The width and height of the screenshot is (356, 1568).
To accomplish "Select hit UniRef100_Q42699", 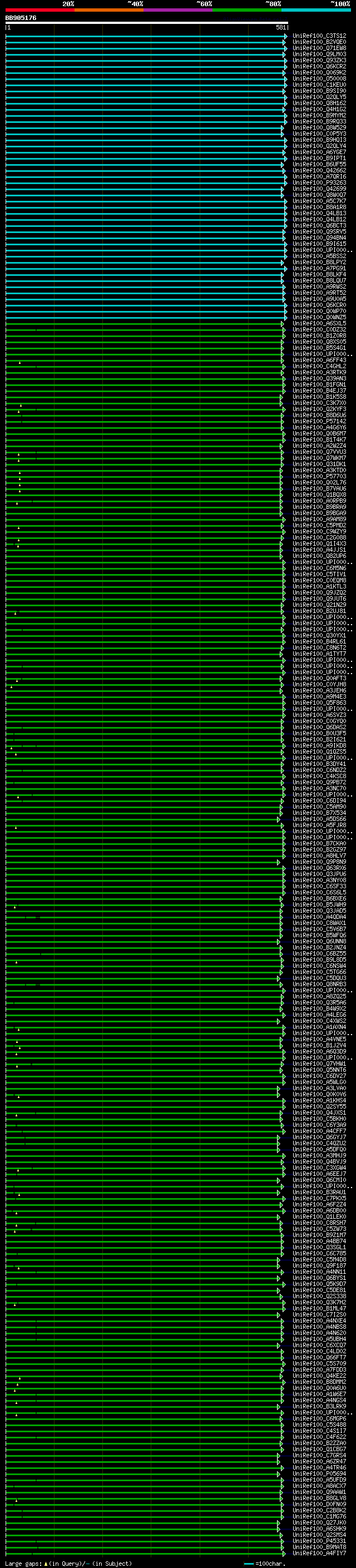I will pyautogui.click(x=319, y=189).
